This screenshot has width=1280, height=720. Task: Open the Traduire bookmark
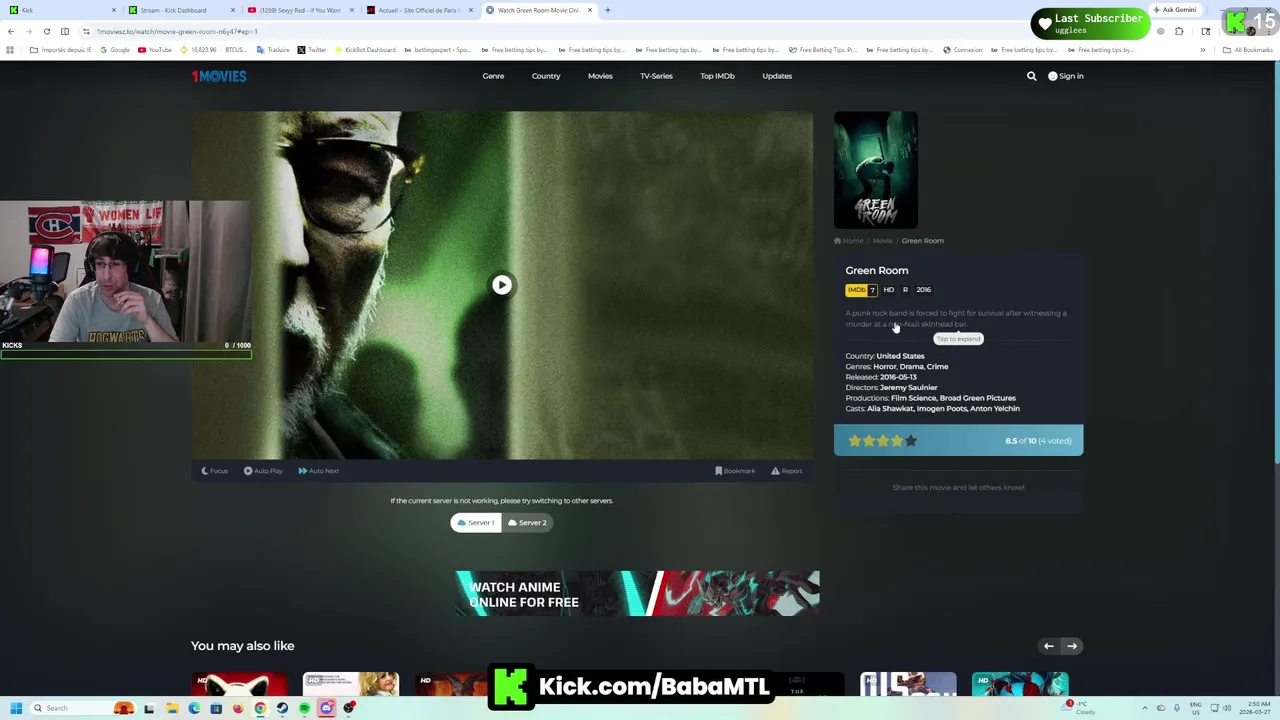(273, 50)
